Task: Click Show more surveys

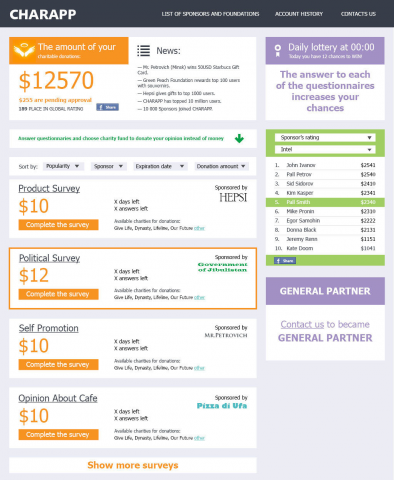Action: coord(133,465)
